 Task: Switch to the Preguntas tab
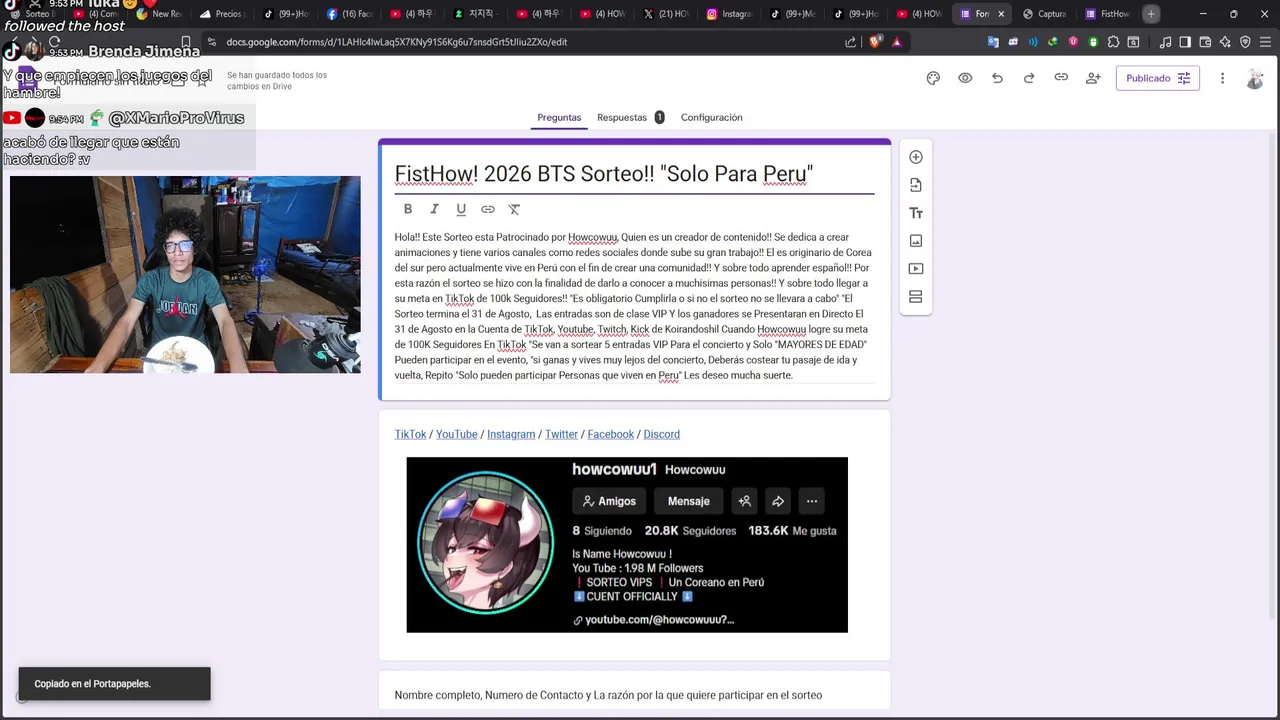tap(559, 117)
